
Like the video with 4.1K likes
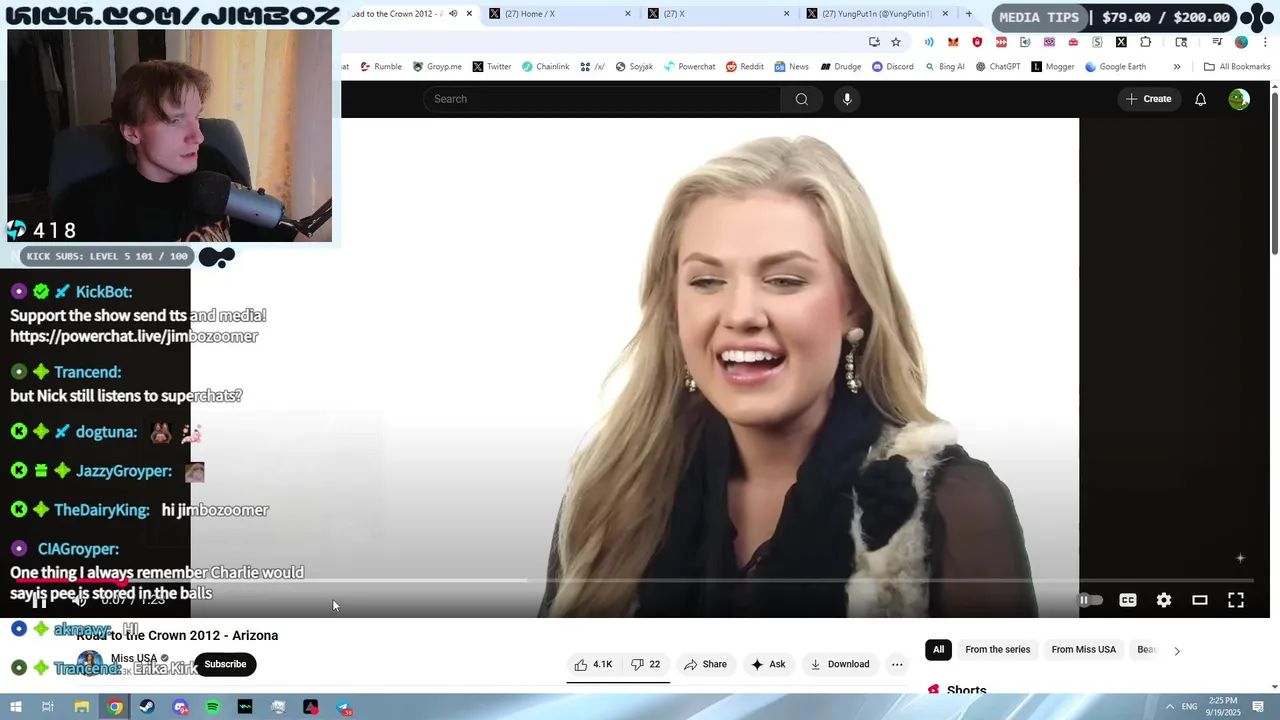[593, 664]
